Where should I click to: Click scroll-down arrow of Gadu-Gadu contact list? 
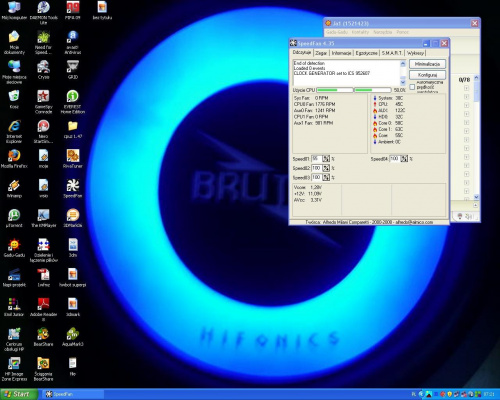(x=476, y=197)
